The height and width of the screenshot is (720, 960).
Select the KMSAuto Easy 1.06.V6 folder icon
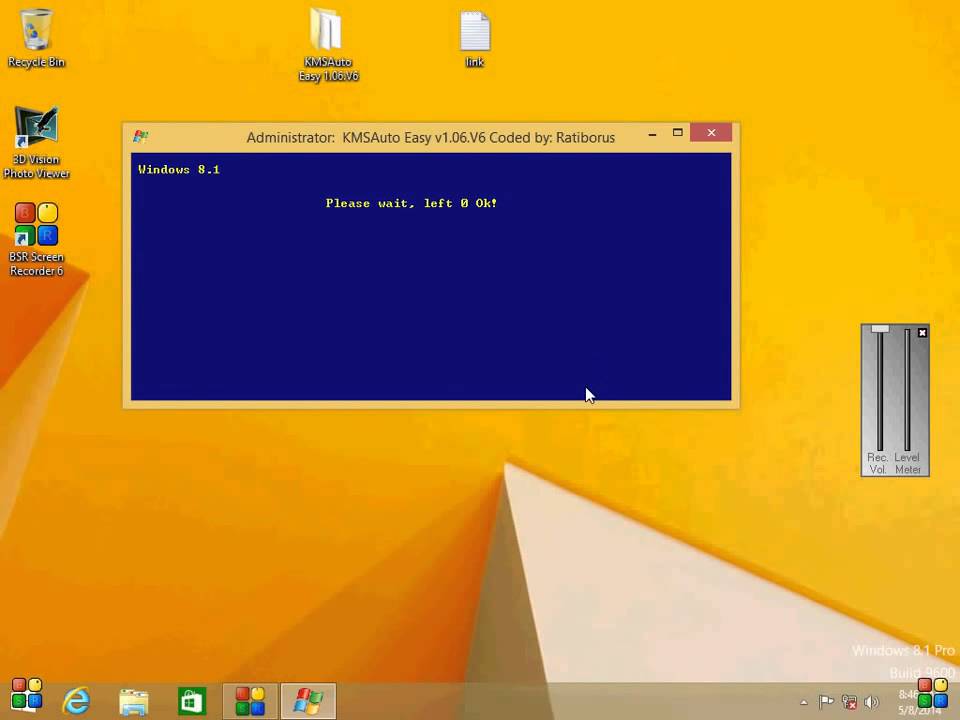(x=328, y=44)
